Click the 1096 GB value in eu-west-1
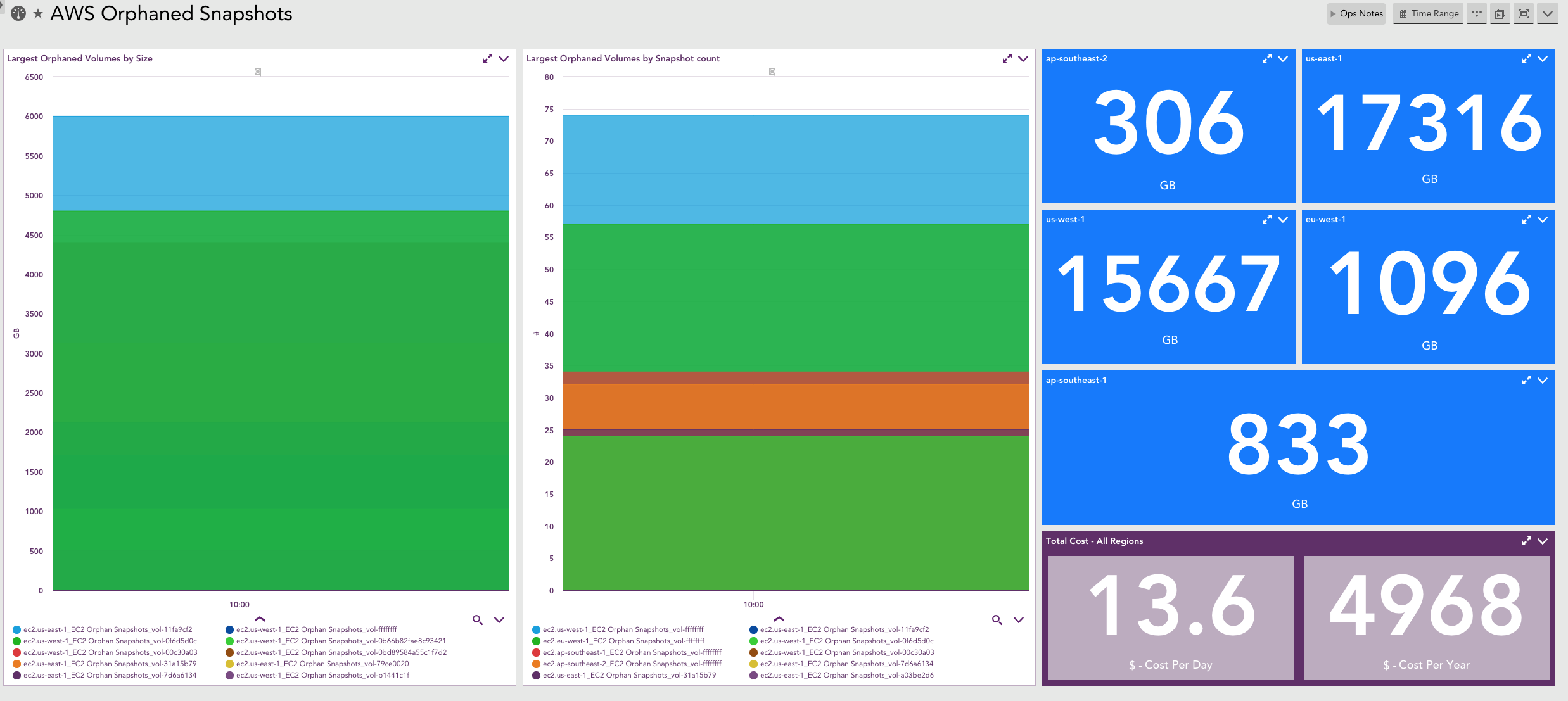The image size is (1568, 701). tap(1429, 282)
